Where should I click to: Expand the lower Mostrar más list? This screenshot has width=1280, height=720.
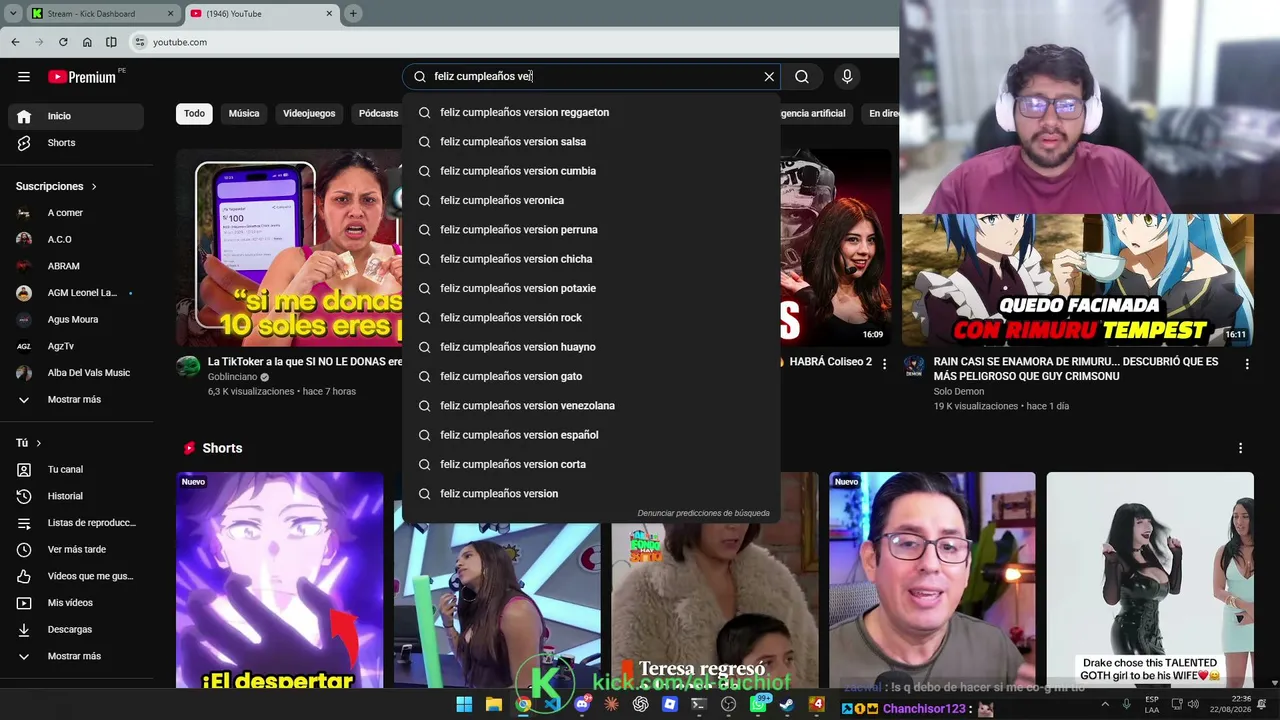click(x=76, y=656)
